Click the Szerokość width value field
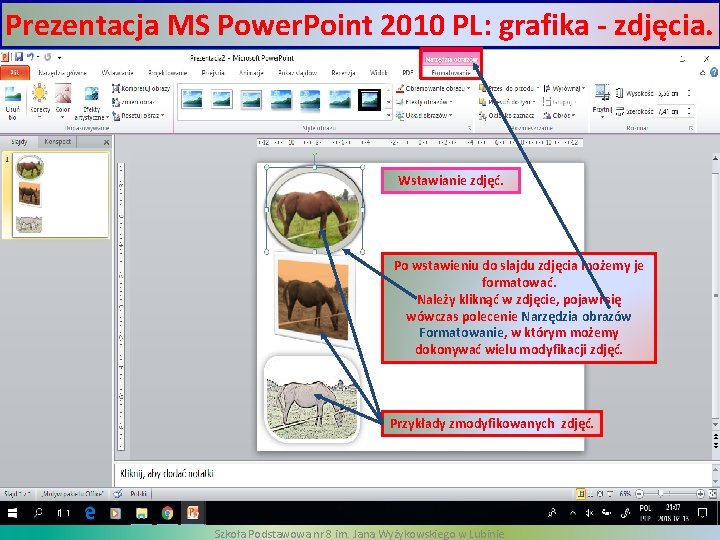The width and height of the screenshot is (720, 540). [x=670, y=111]
